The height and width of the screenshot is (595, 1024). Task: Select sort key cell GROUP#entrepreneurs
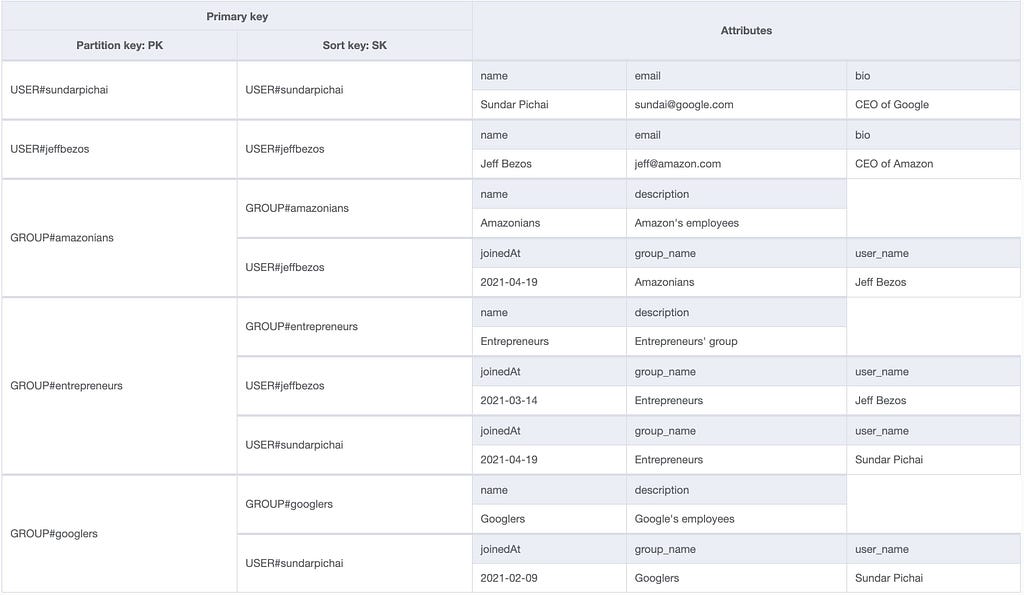click(x=355, y=327)
